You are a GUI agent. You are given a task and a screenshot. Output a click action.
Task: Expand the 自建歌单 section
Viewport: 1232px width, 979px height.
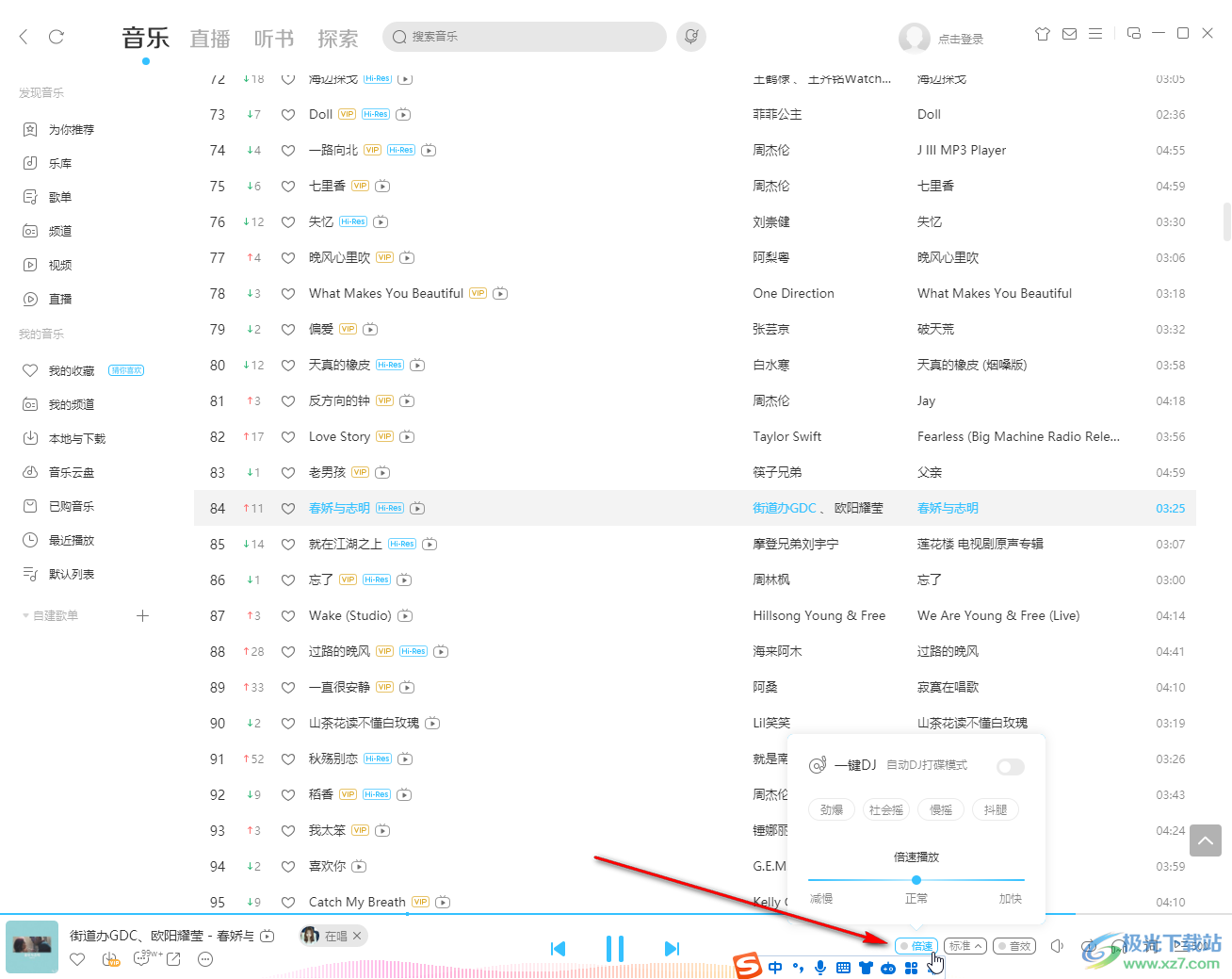point(51,616)
